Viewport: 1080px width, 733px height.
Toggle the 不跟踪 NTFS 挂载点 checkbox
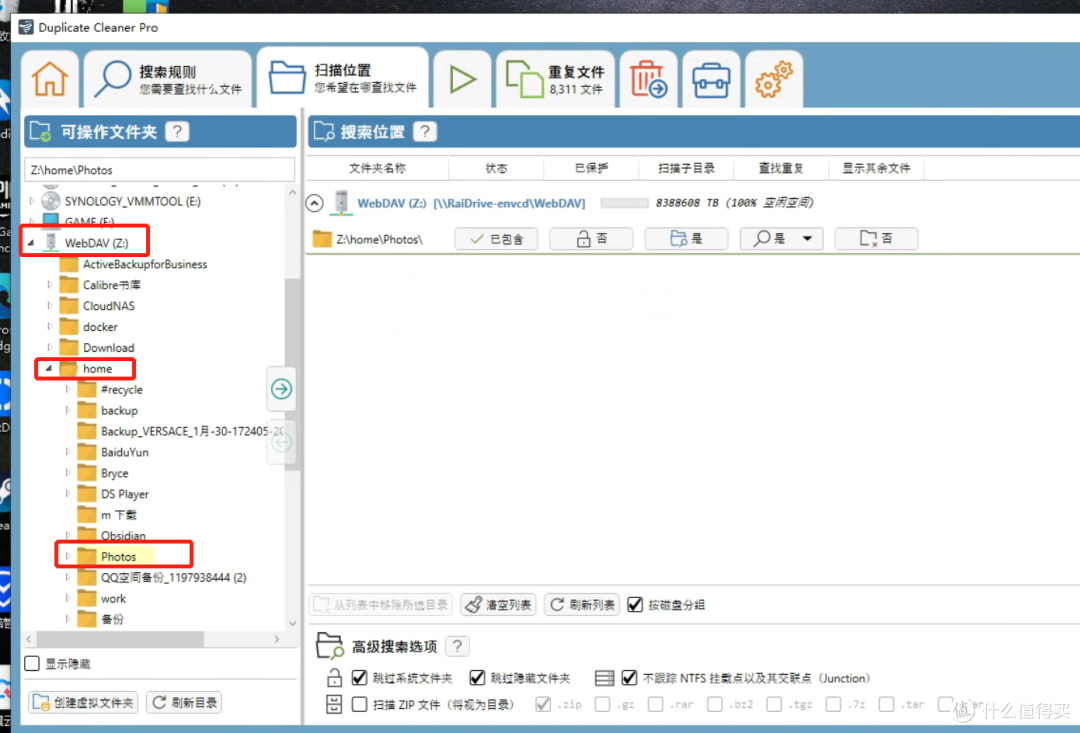pos(629,678)
